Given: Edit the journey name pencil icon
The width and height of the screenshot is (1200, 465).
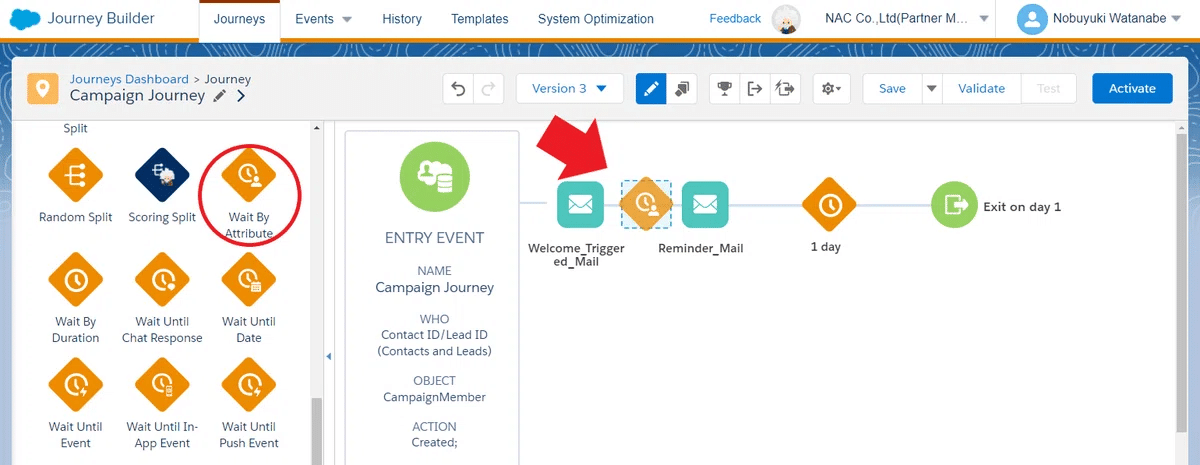Looking at the screenshot, I should tap(219, 96).
